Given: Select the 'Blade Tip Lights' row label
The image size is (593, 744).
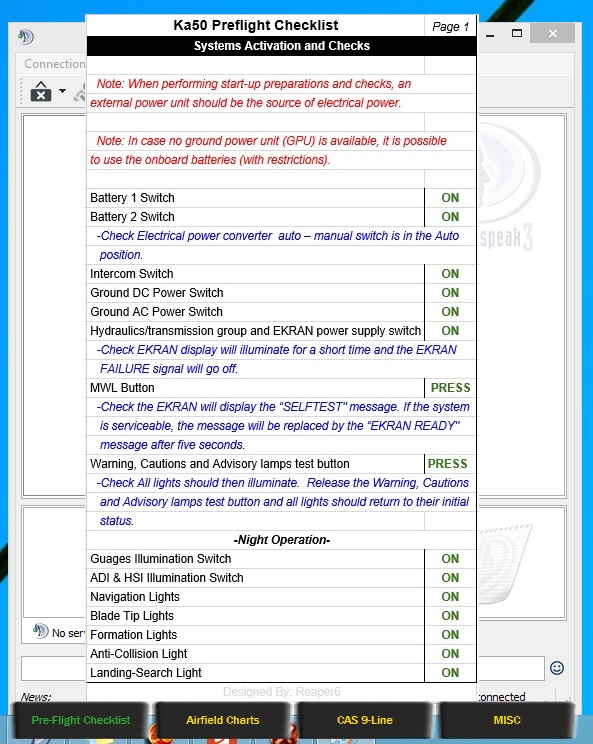Looking at the screenshot, I should pos(132,615).
